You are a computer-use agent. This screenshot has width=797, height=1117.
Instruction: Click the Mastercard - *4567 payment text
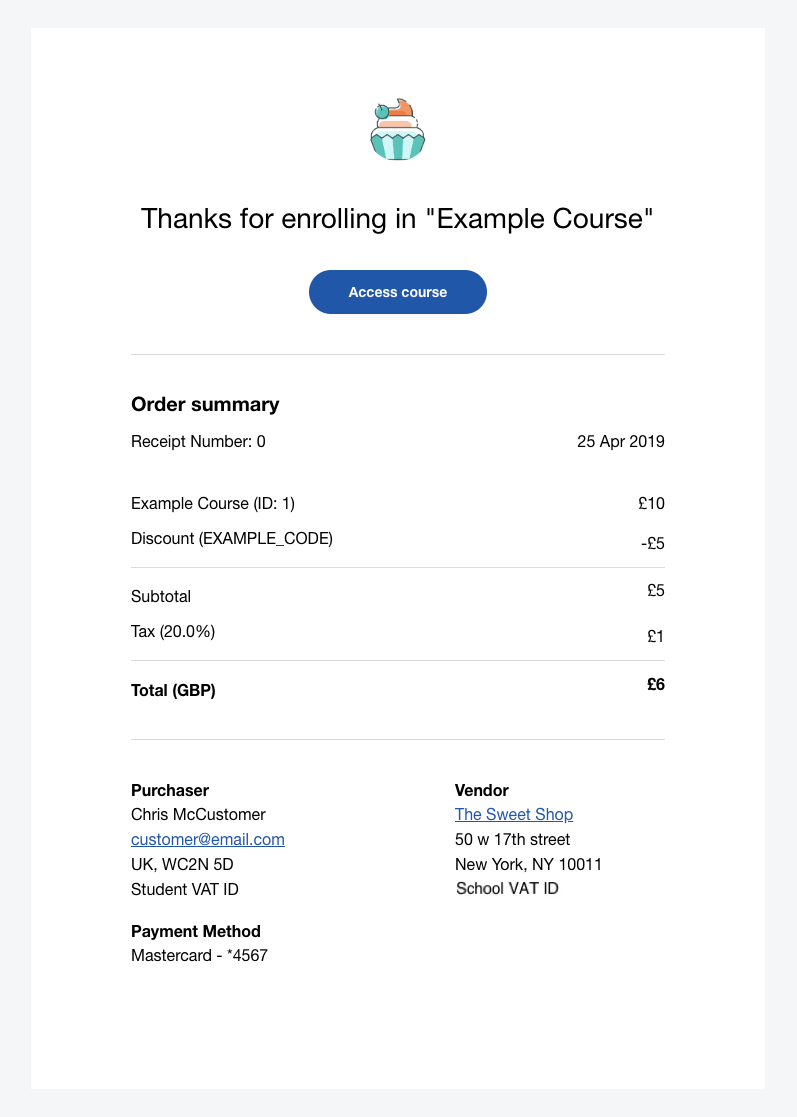(x=199, y=955)
